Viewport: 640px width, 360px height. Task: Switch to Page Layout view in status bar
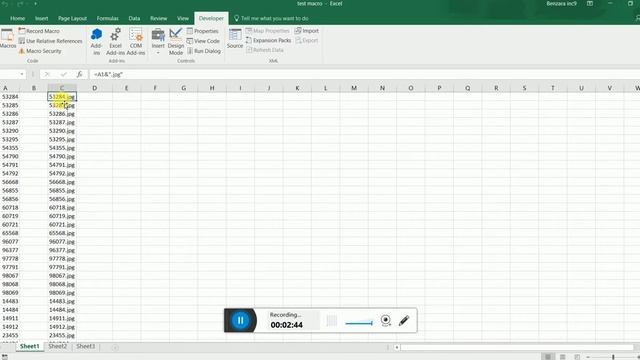(562, 357)
